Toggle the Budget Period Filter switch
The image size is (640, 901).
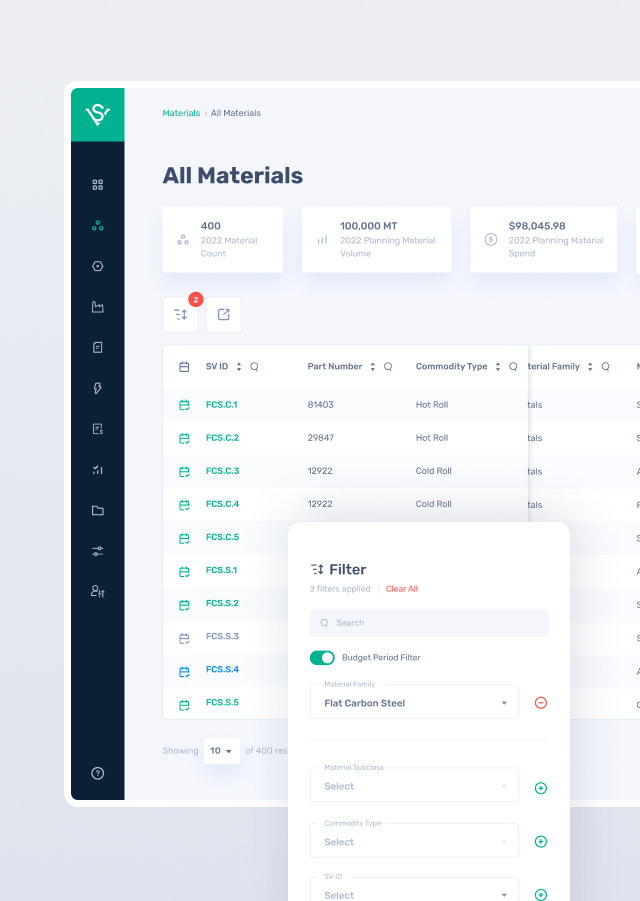click(x=322, y=658)
